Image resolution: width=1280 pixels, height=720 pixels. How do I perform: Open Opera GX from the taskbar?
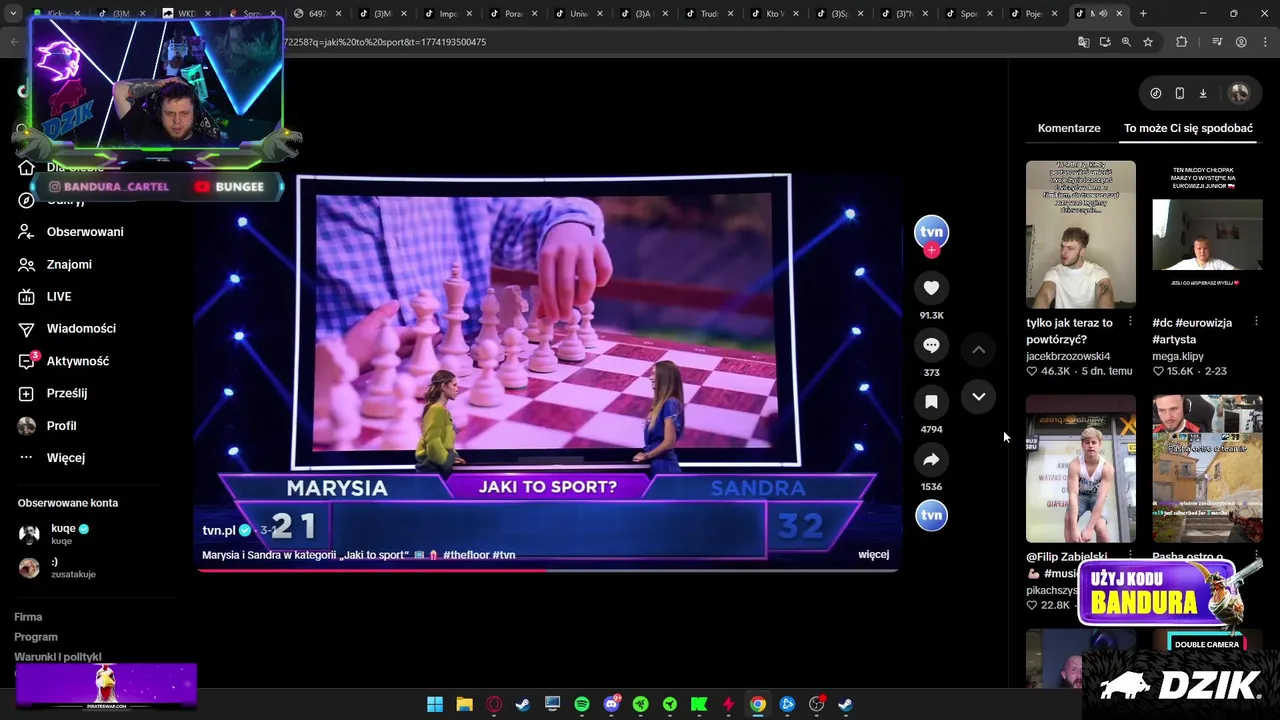493,704
